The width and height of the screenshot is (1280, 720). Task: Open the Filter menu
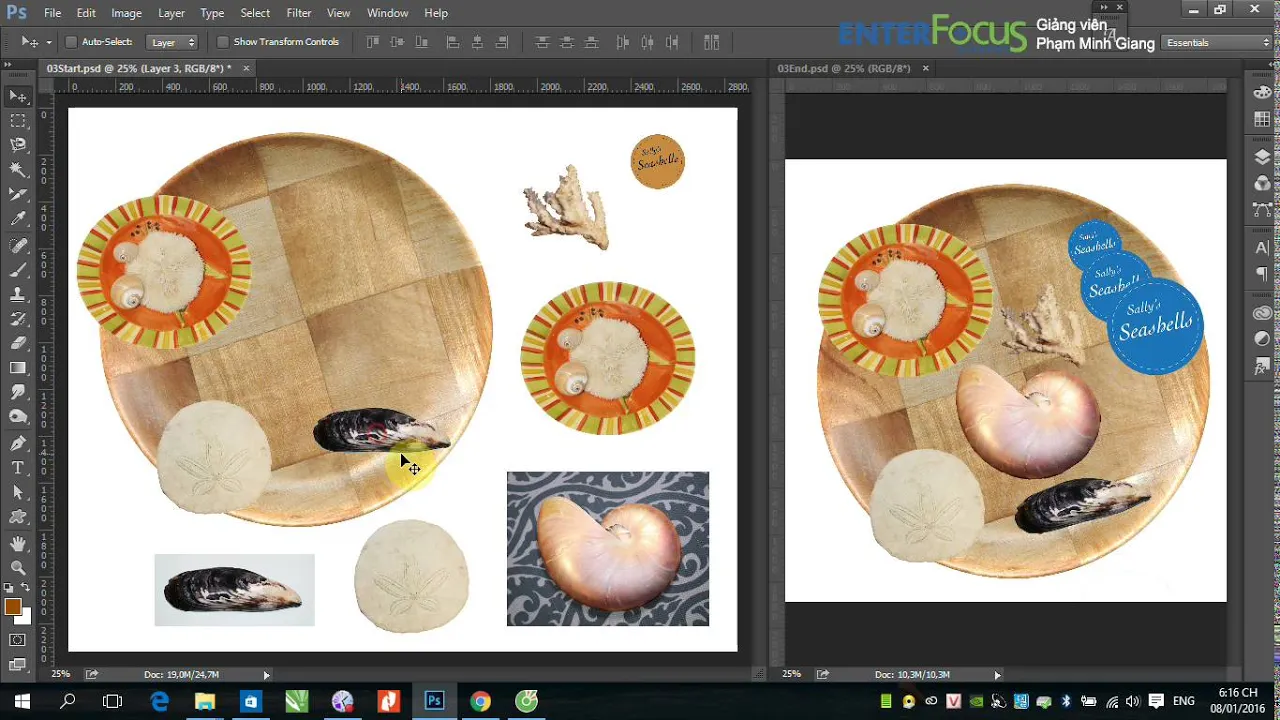(x=298, y=13)
